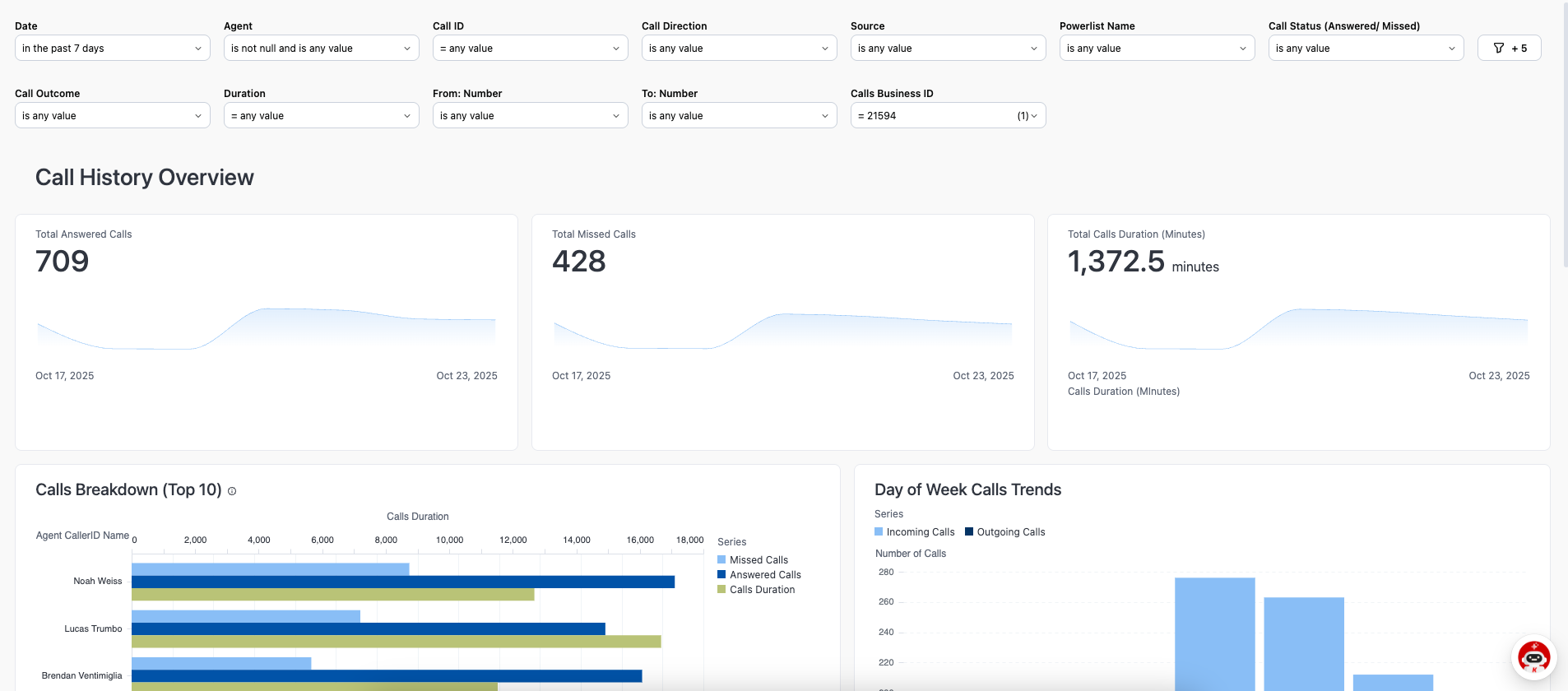This screenshot has width=1568, height=691.
Task: Click Lucas Trumbo calls duration bar
Action: 396,642
